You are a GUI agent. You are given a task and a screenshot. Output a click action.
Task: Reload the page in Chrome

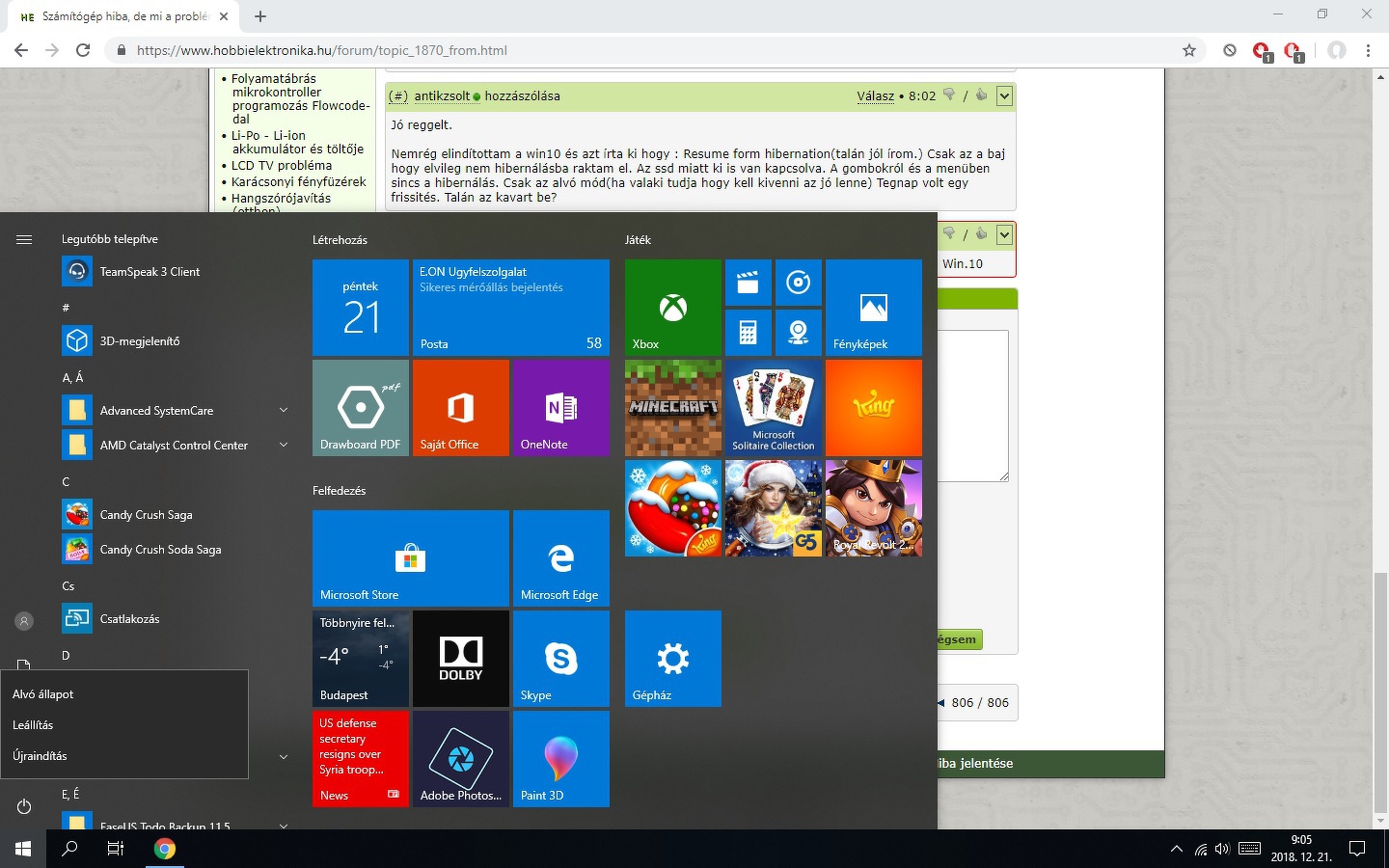click(x=83, y=50)
